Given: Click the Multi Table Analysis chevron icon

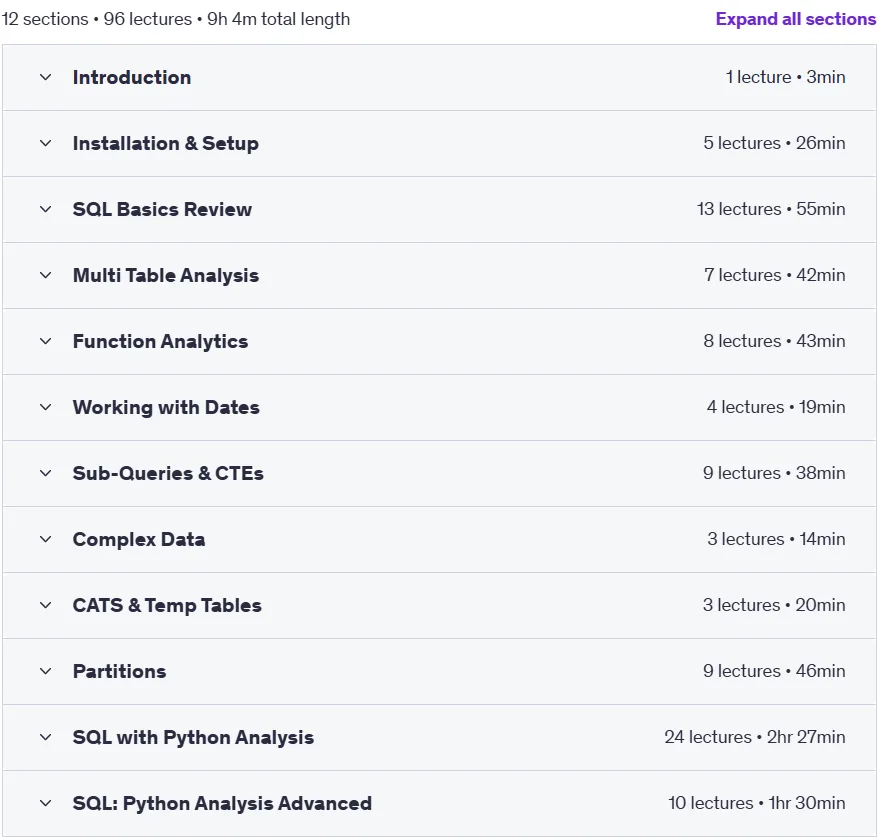Looking at the screenshot, I should pyautogui.click(x=45, y=275).
